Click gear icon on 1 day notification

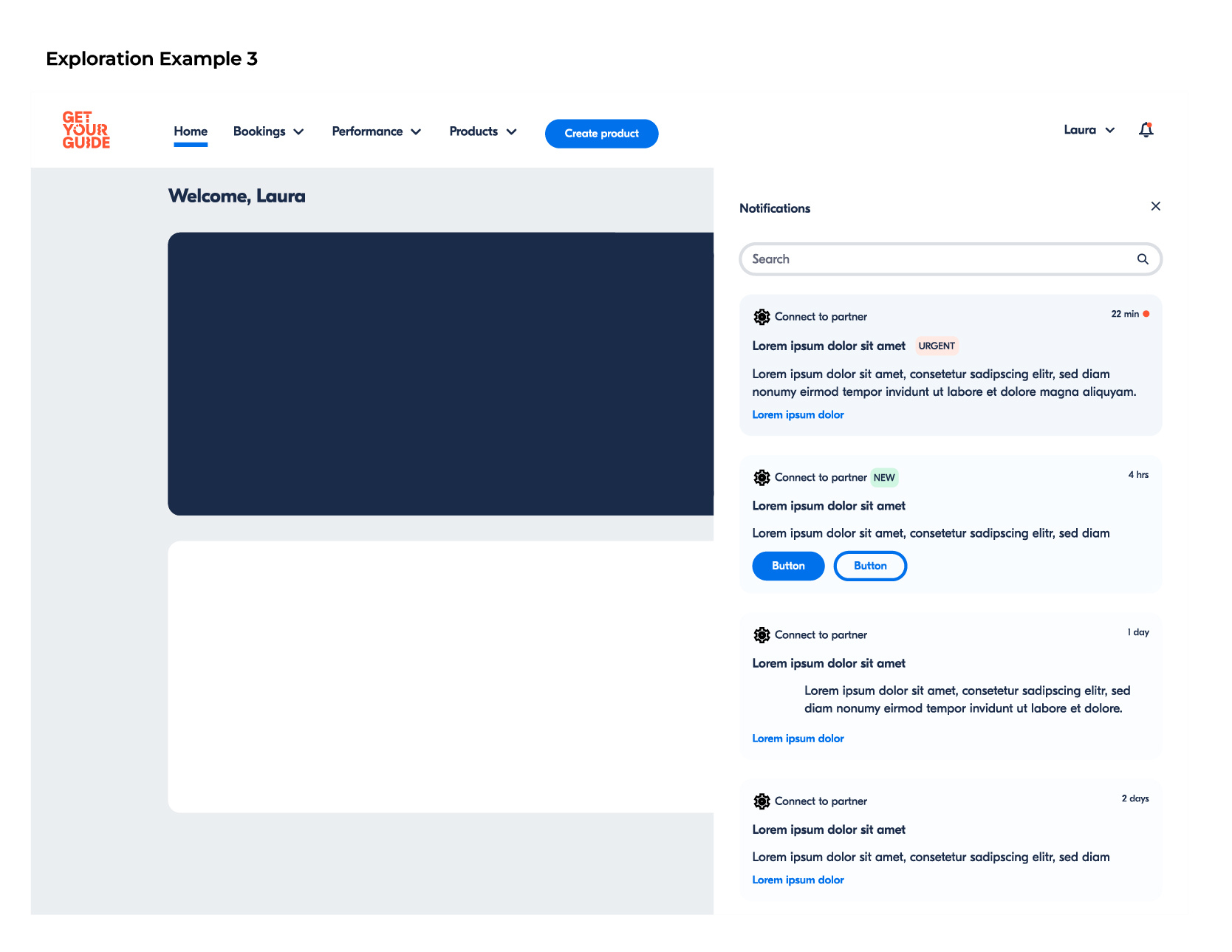[762, 635]
